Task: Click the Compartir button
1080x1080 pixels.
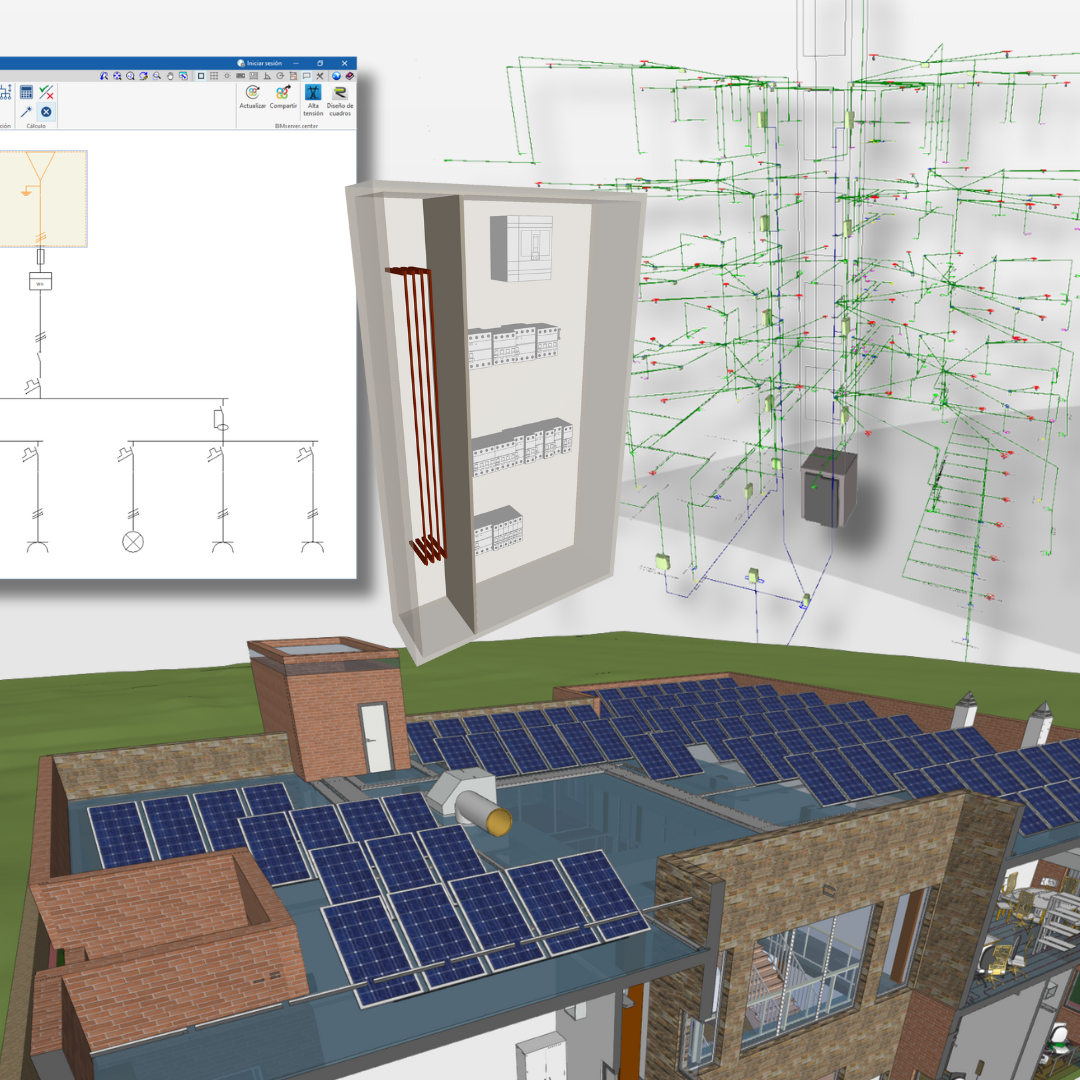Action: [283, 93]
